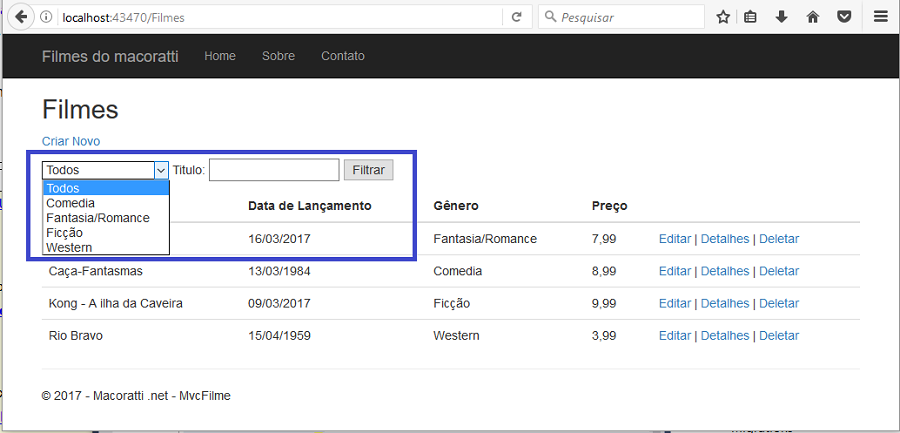Screen dimensions: 900x433
Task: Open the Sobre navigation item
Action: 278,56
